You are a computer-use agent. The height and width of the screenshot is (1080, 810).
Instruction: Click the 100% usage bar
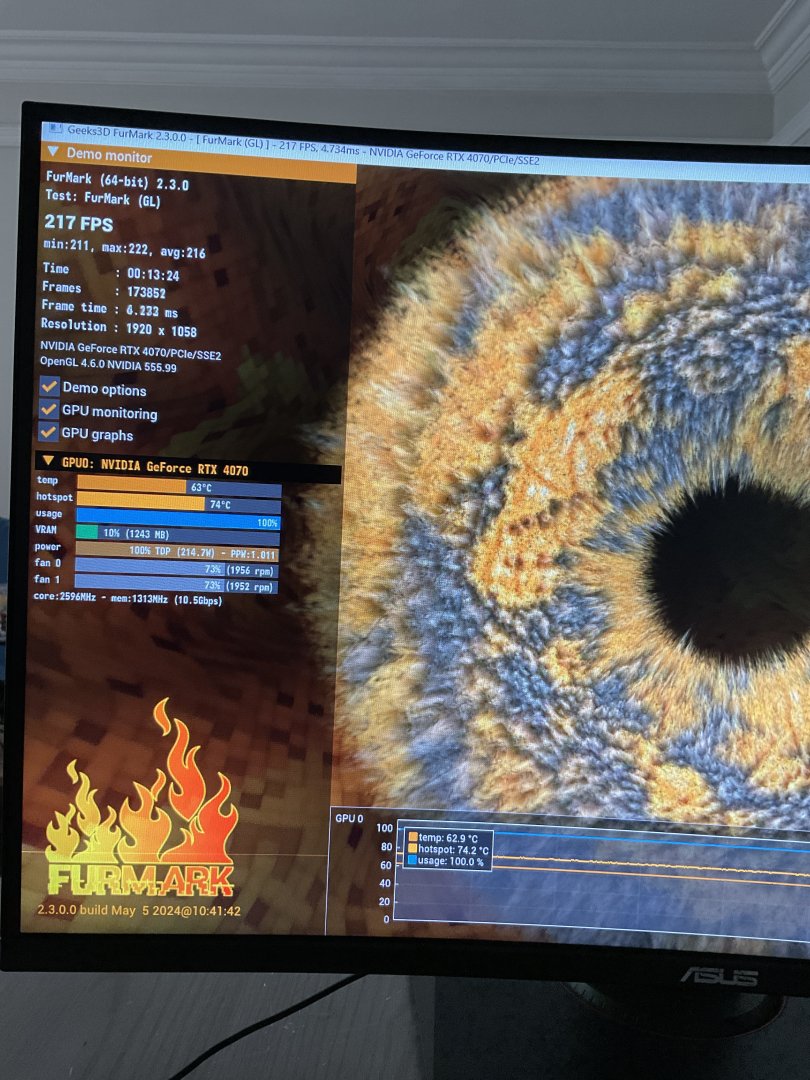[178, 521]
